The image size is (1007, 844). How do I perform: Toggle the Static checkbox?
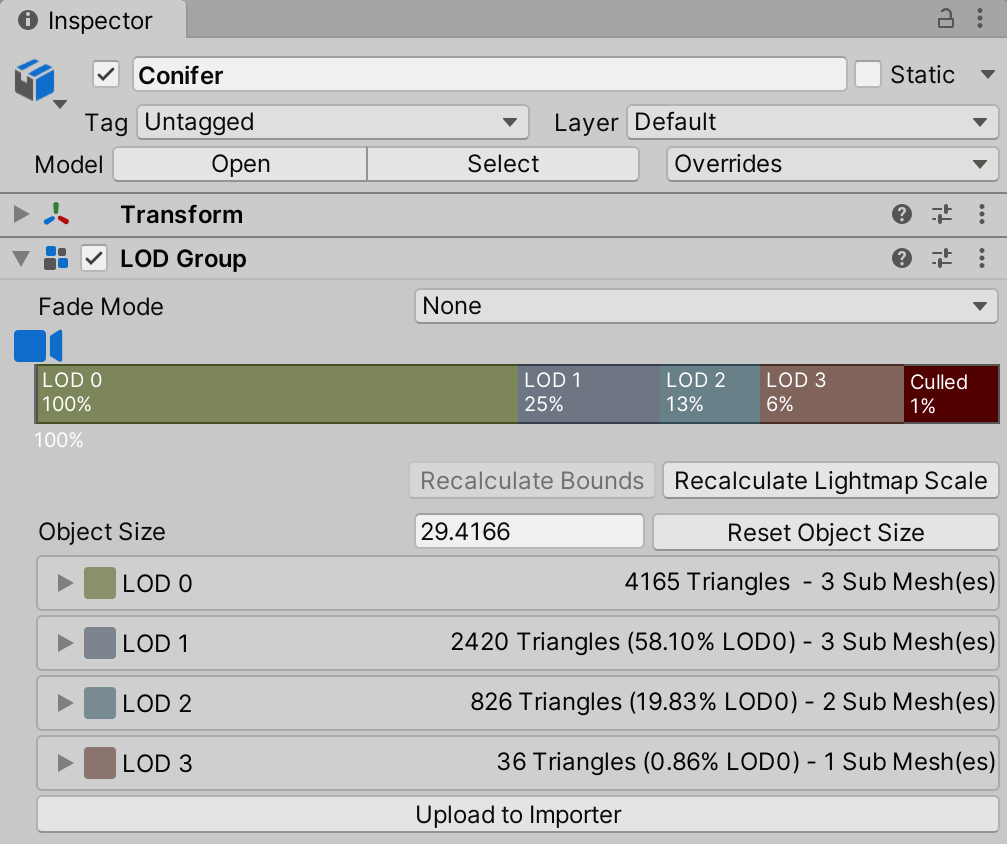tap(866, 74)
